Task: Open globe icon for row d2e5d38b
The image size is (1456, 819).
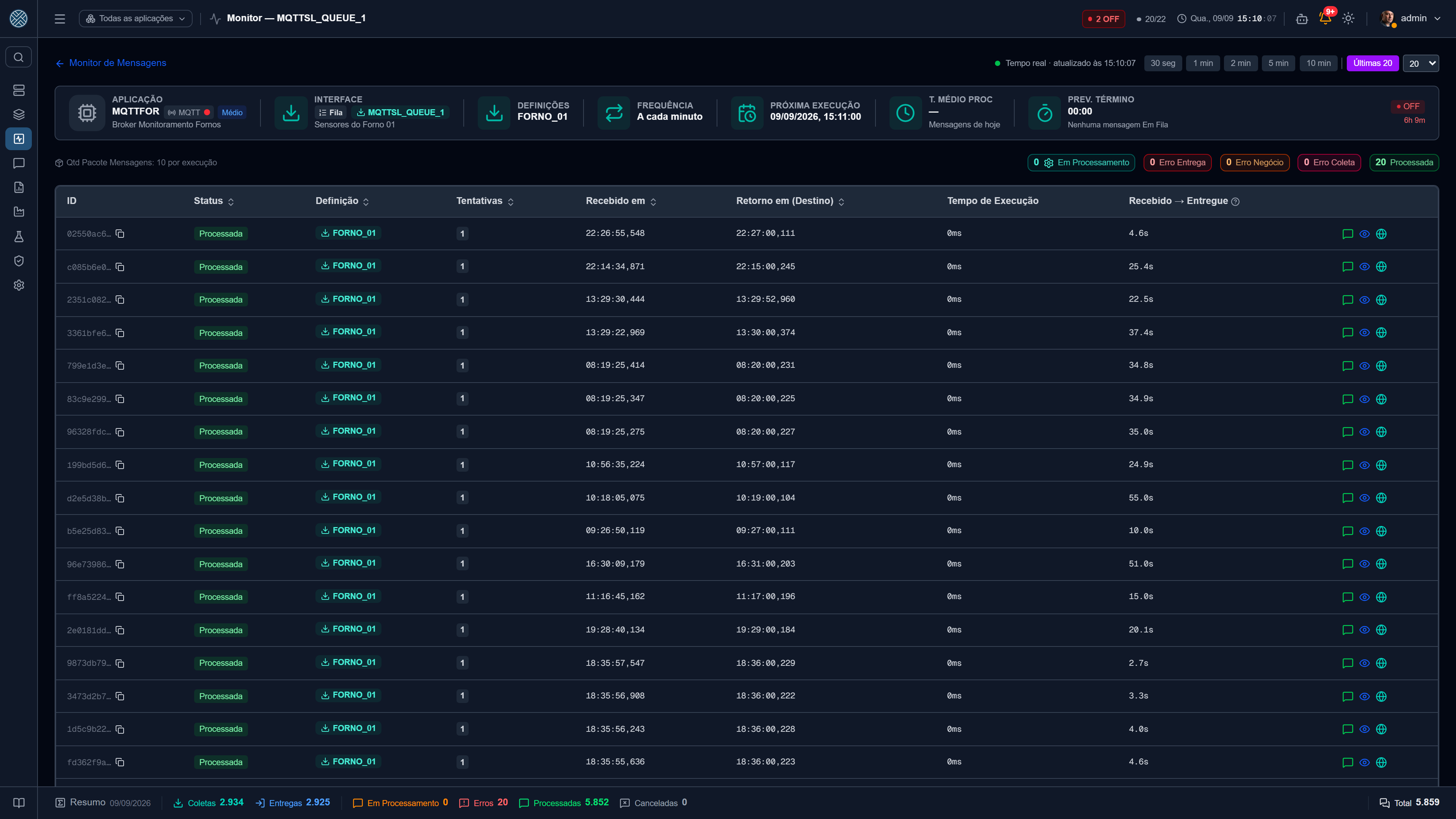Action: pyautogui.click(x=1381, y=498)
